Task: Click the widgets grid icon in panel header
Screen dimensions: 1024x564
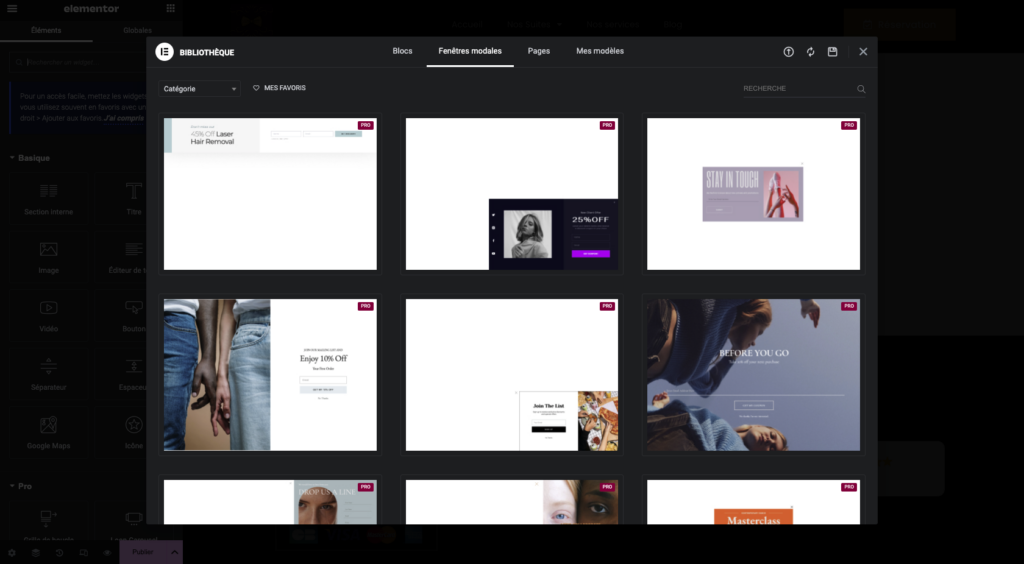Action: (171, 9)
